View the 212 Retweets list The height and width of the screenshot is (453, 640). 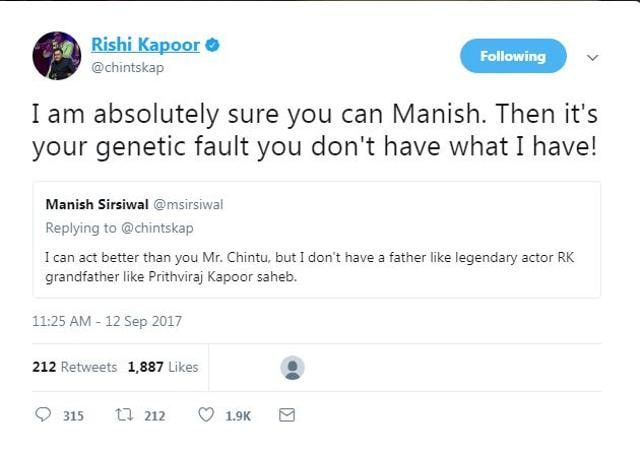(x=75, y=367)
